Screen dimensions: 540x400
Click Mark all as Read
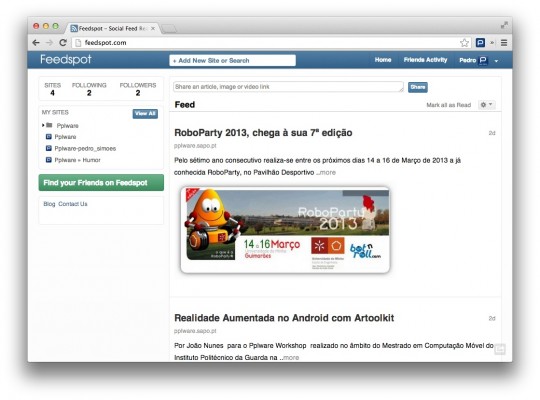pos(448,105)
